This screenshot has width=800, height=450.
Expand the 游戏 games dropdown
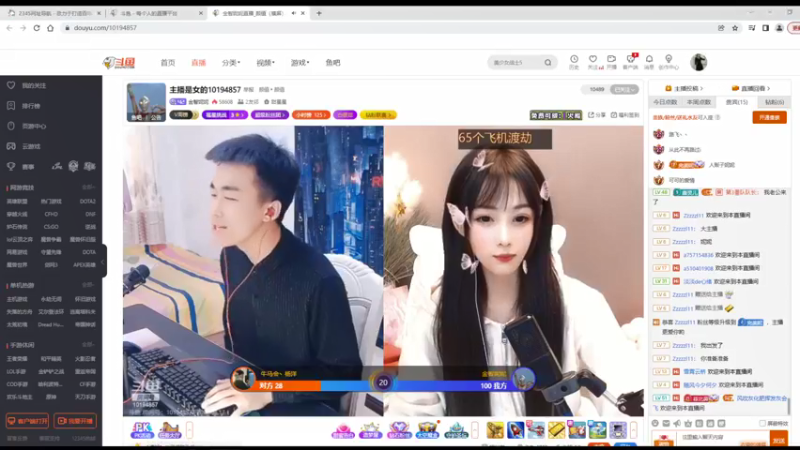click(300, 63)
